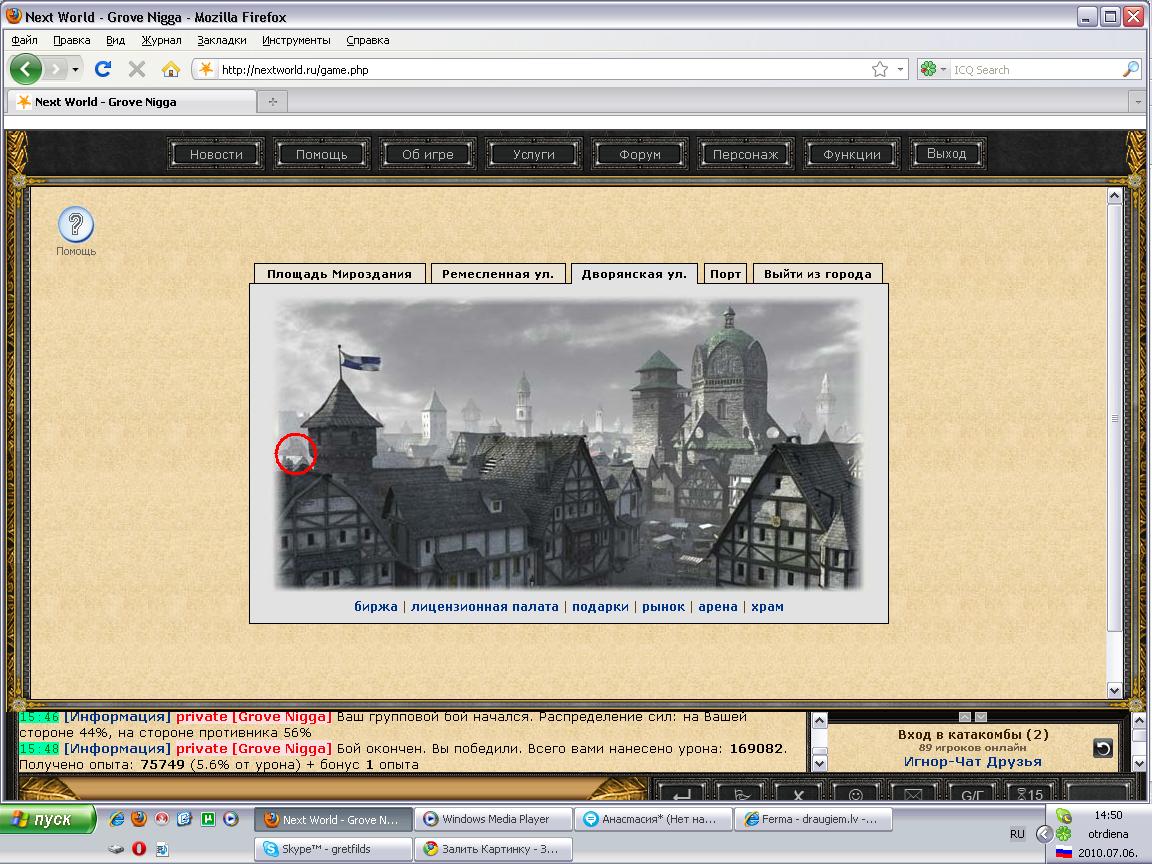Viewport: 1152px width, 864px height.
Task: Click the Друзья link
Action: click(x=1014, y=761)
